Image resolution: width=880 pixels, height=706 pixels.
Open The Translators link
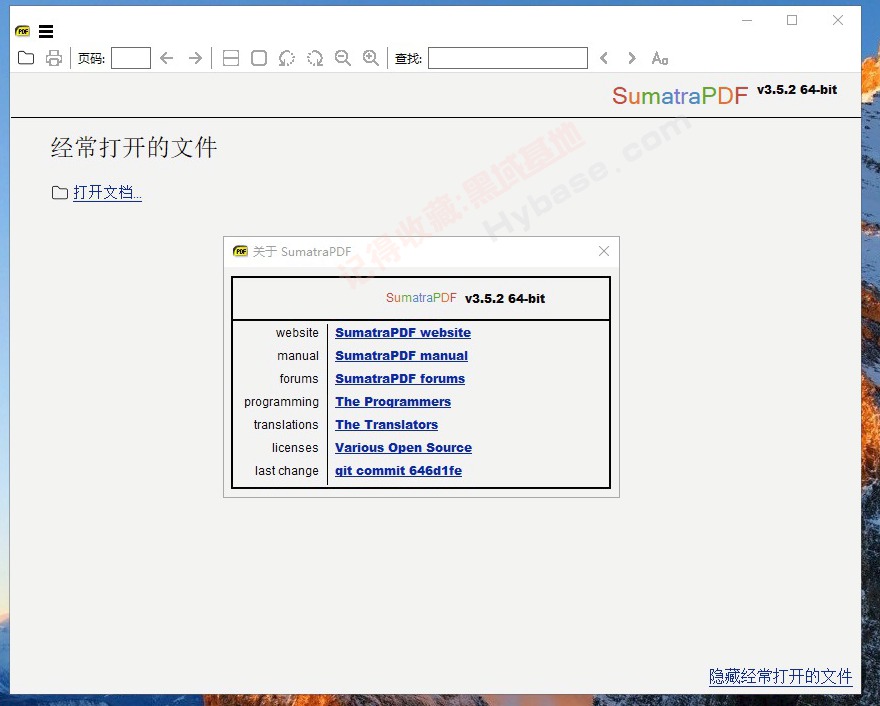pyautogui.click(x=387, y=424)
